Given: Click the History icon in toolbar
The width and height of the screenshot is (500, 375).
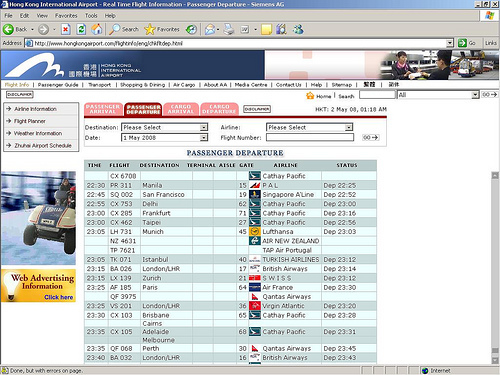Looking at the screenshot, I should pyautogui.click(x=191, y=29).
